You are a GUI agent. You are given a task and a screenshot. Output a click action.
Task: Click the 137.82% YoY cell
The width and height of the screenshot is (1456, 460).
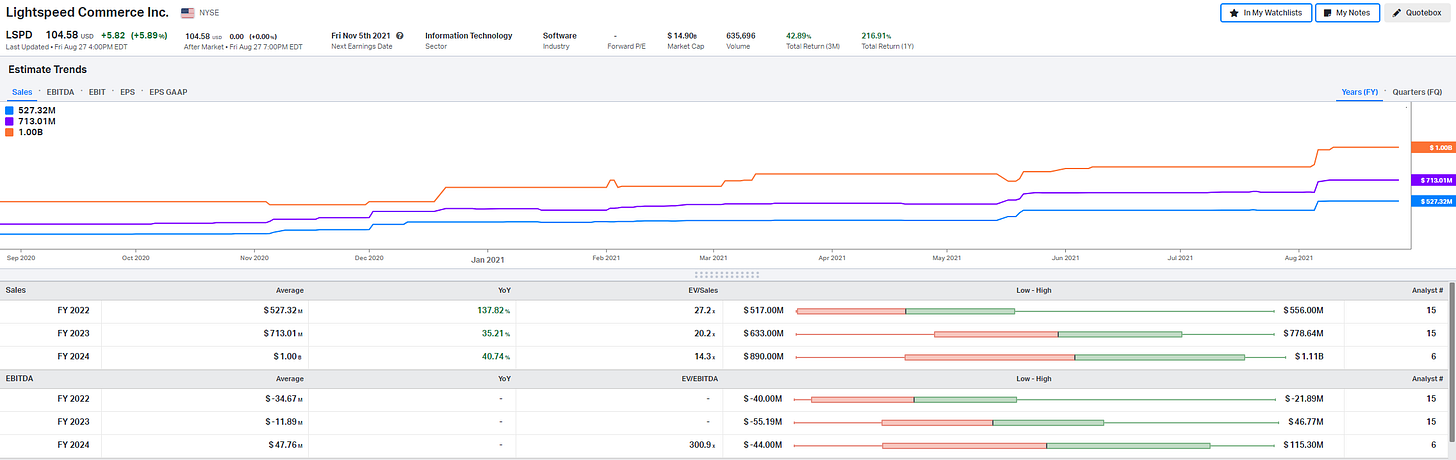(x=495, y=310)
